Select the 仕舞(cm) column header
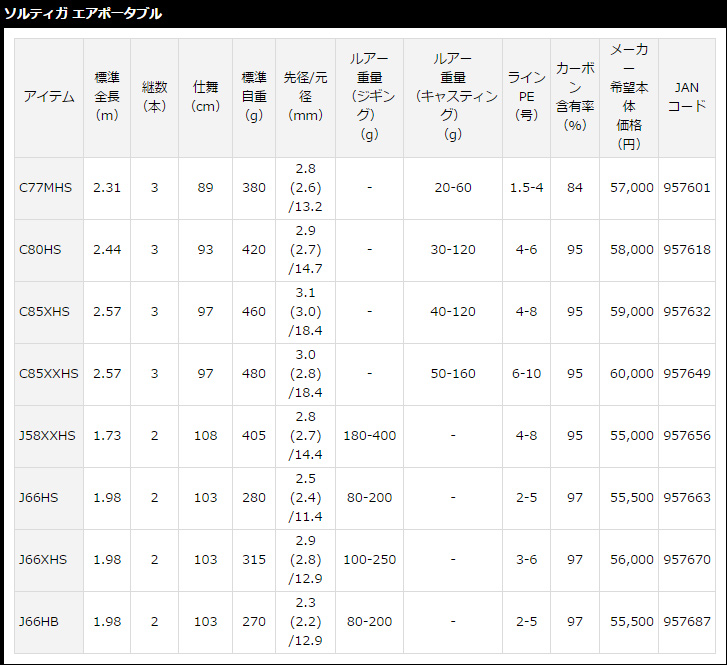 click(205, 96)
